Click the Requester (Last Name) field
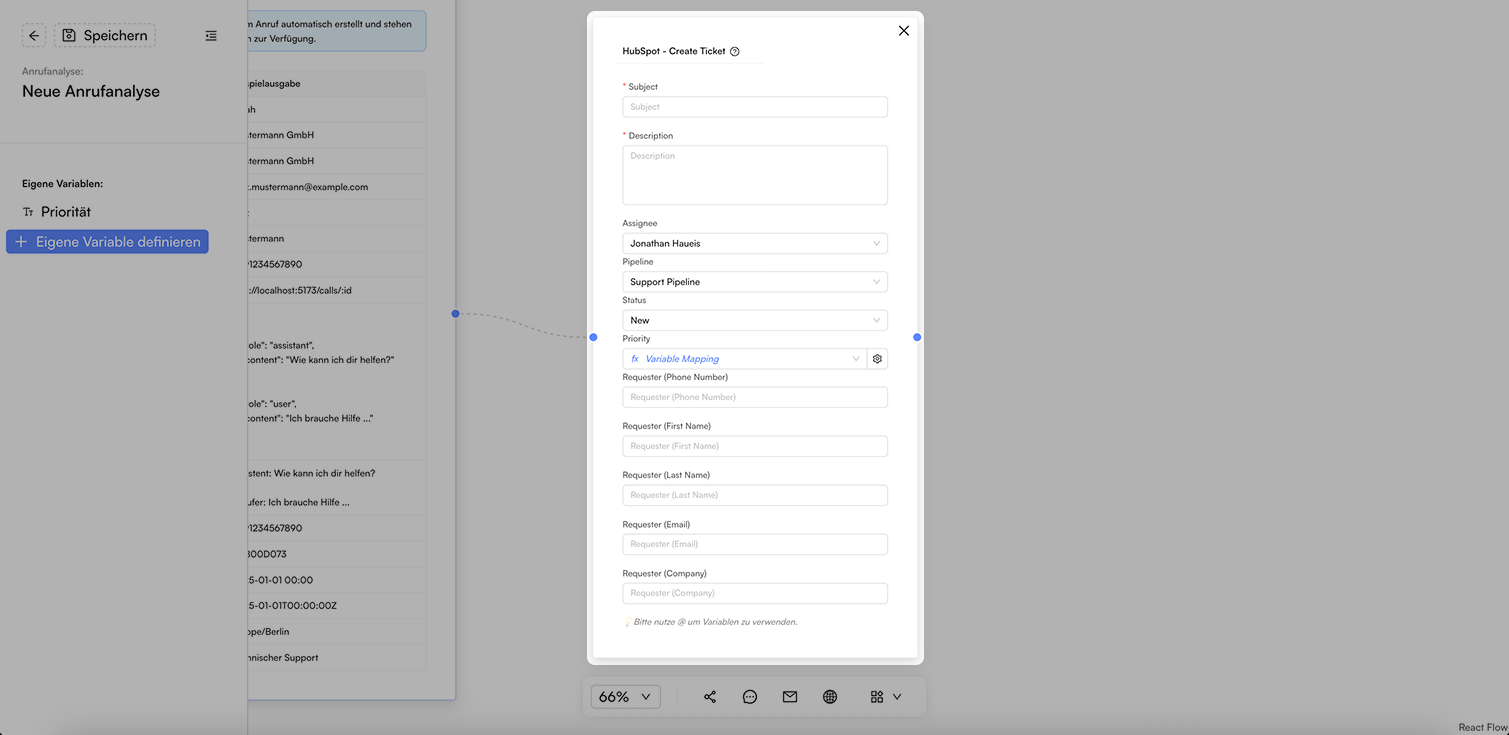 755,495
